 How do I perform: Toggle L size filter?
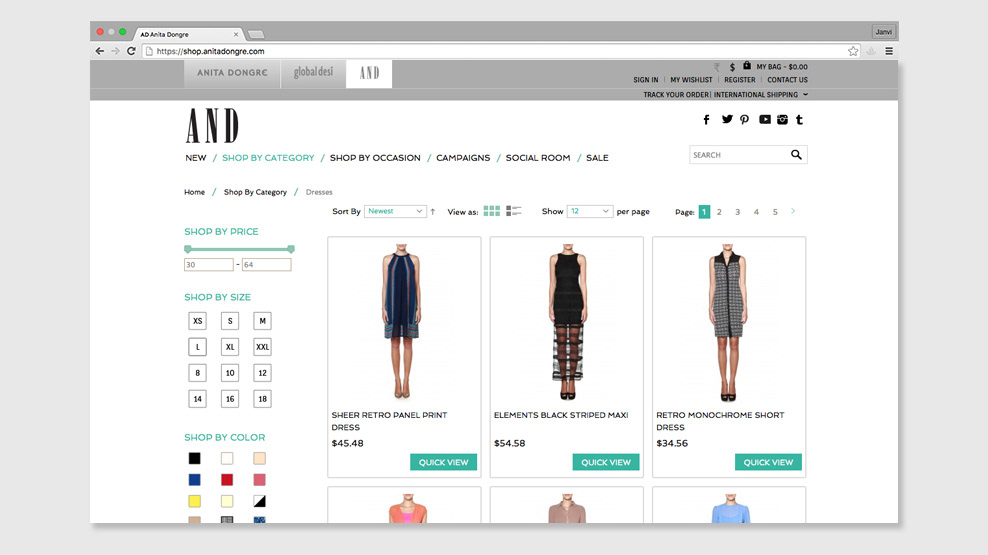197,347
